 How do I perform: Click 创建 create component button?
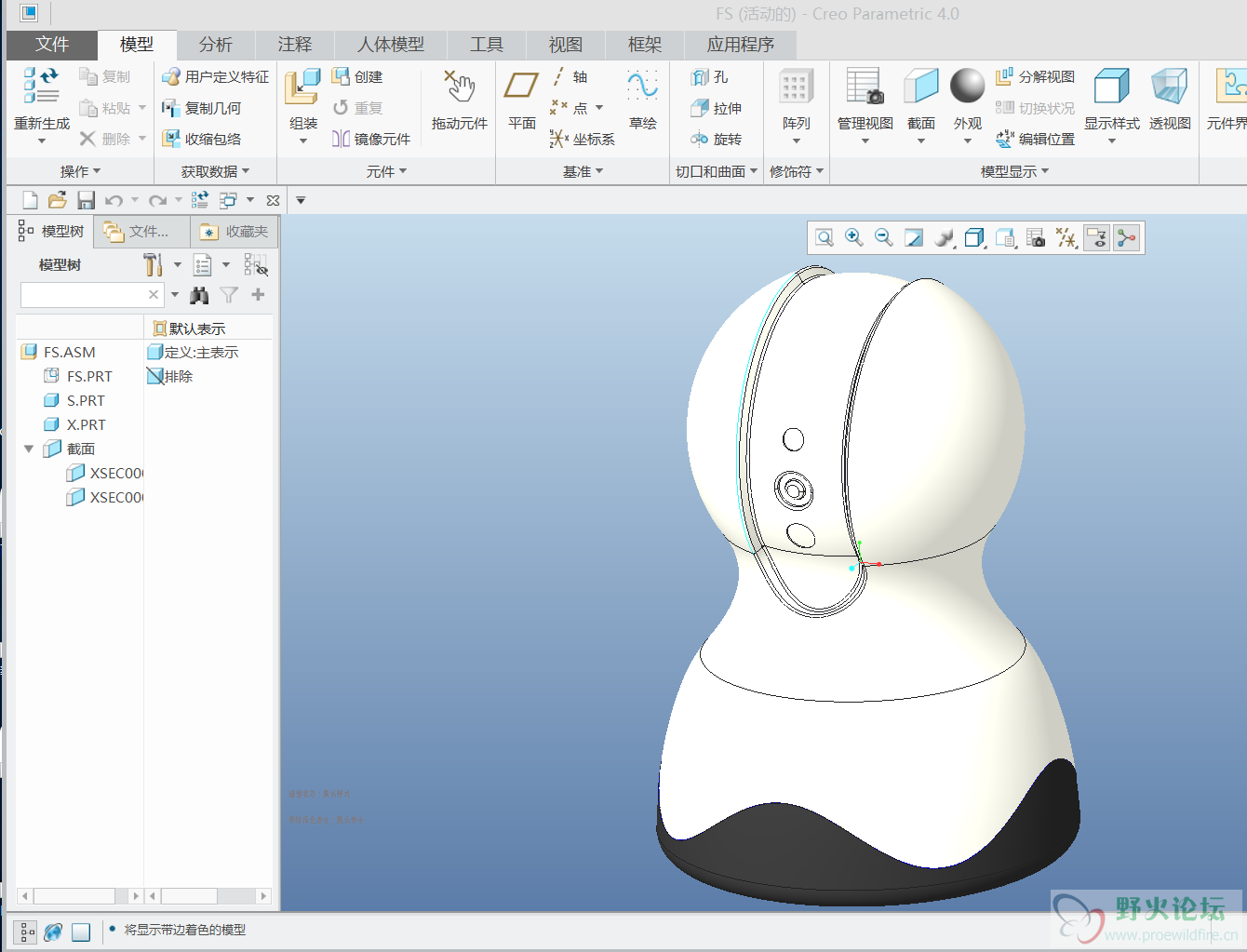click(x=357, y=76)
